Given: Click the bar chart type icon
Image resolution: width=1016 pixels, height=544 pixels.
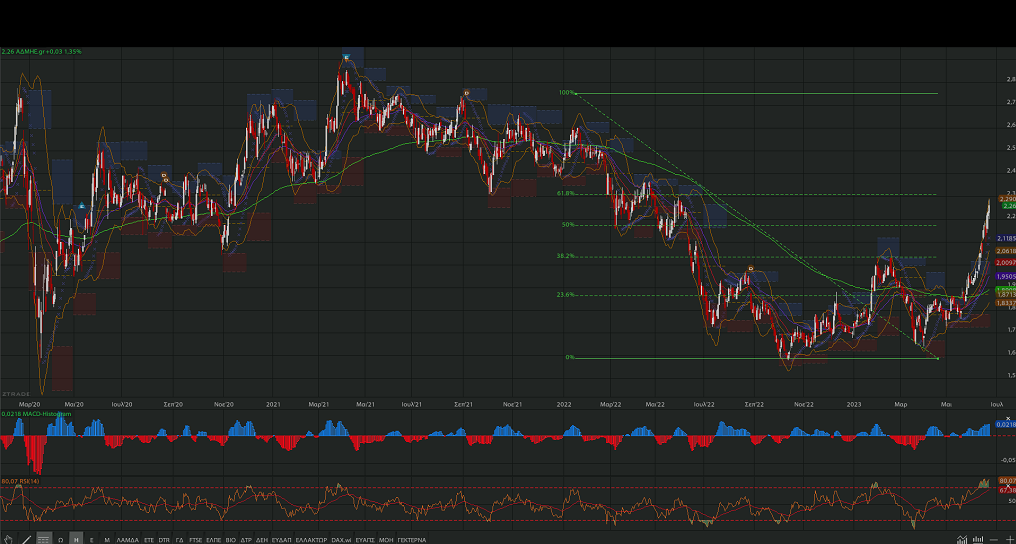Looking at the screenshot, I should (x=978, y=539).
